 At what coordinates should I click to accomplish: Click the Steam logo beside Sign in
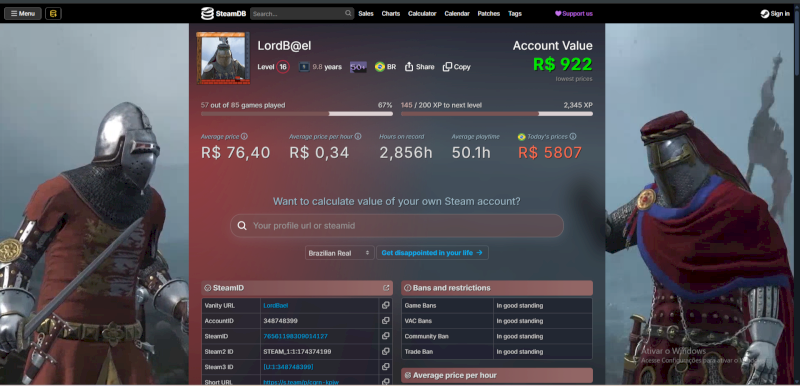(x=765, y=14)
